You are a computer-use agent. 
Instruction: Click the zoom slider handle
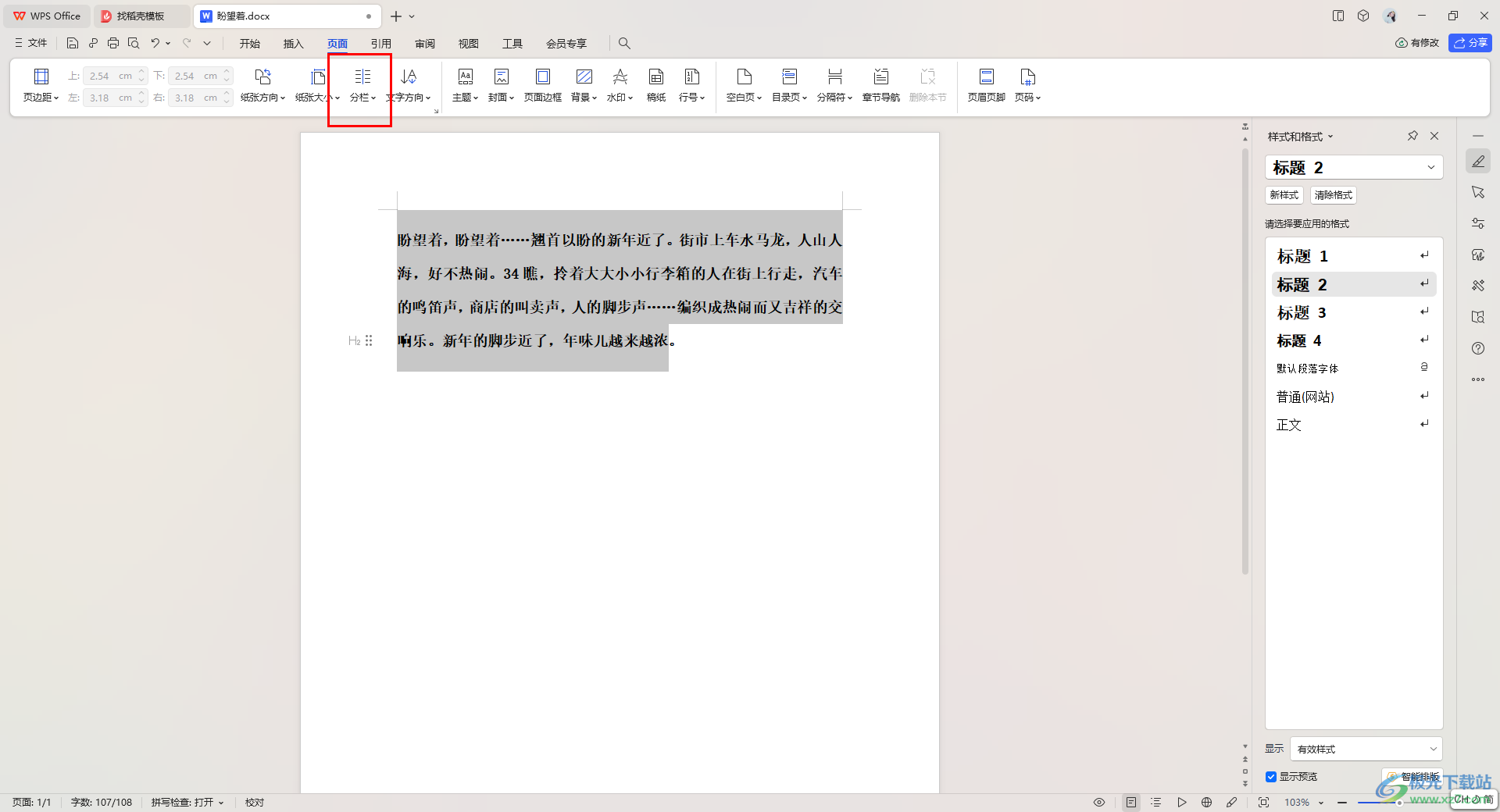coord(1398,803)
